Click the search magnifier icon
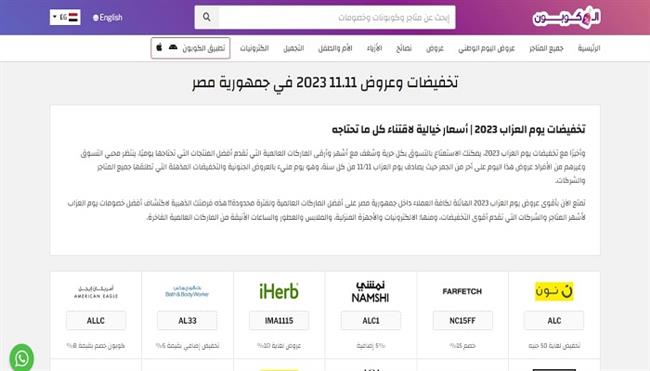This screenshot has width=650, height=371. pyautogui.click(x=206, y=17)
